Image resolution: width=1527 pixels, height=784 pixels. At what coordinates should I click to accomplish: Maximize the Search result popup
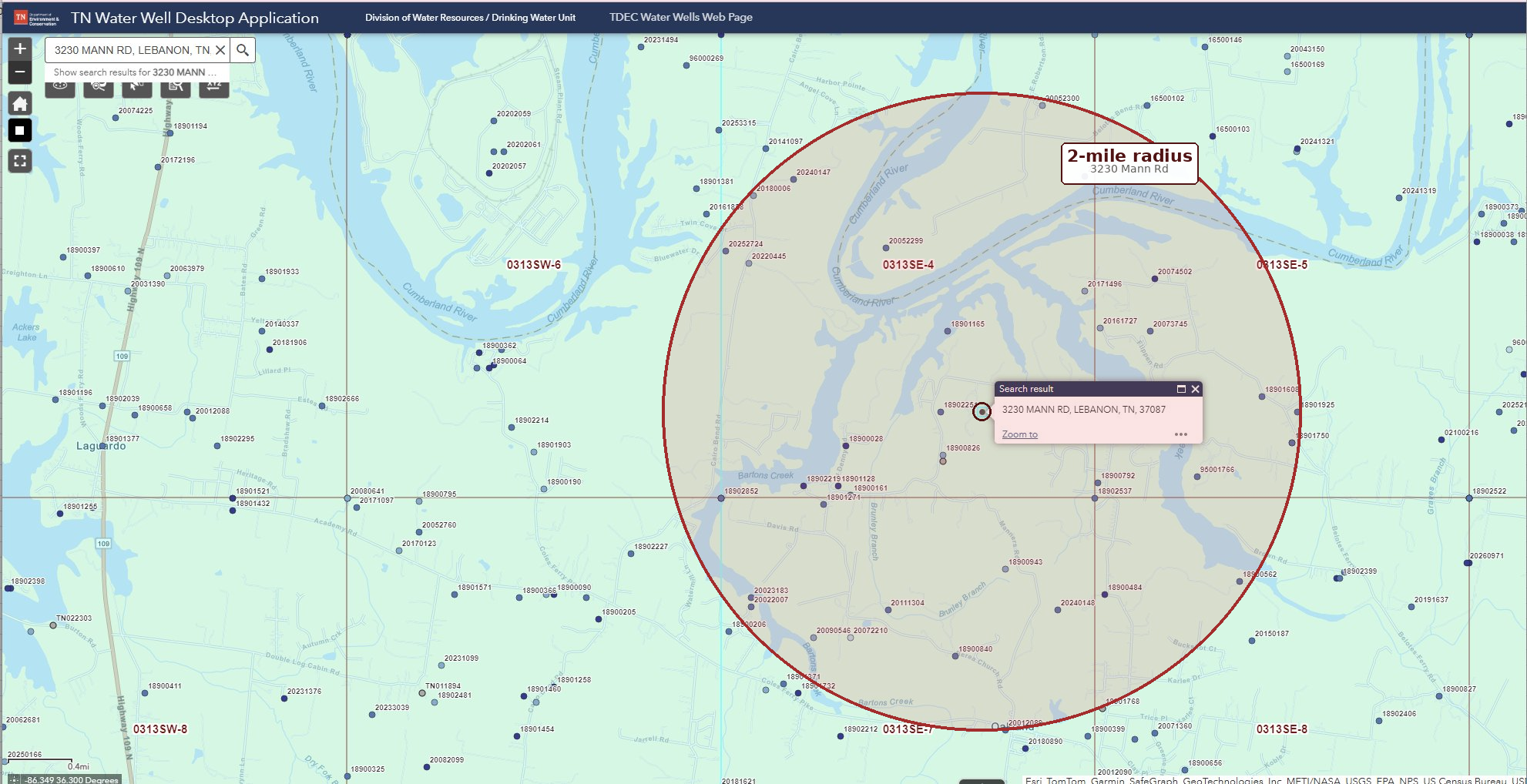pyautogui.click(x=1181, y=389)
